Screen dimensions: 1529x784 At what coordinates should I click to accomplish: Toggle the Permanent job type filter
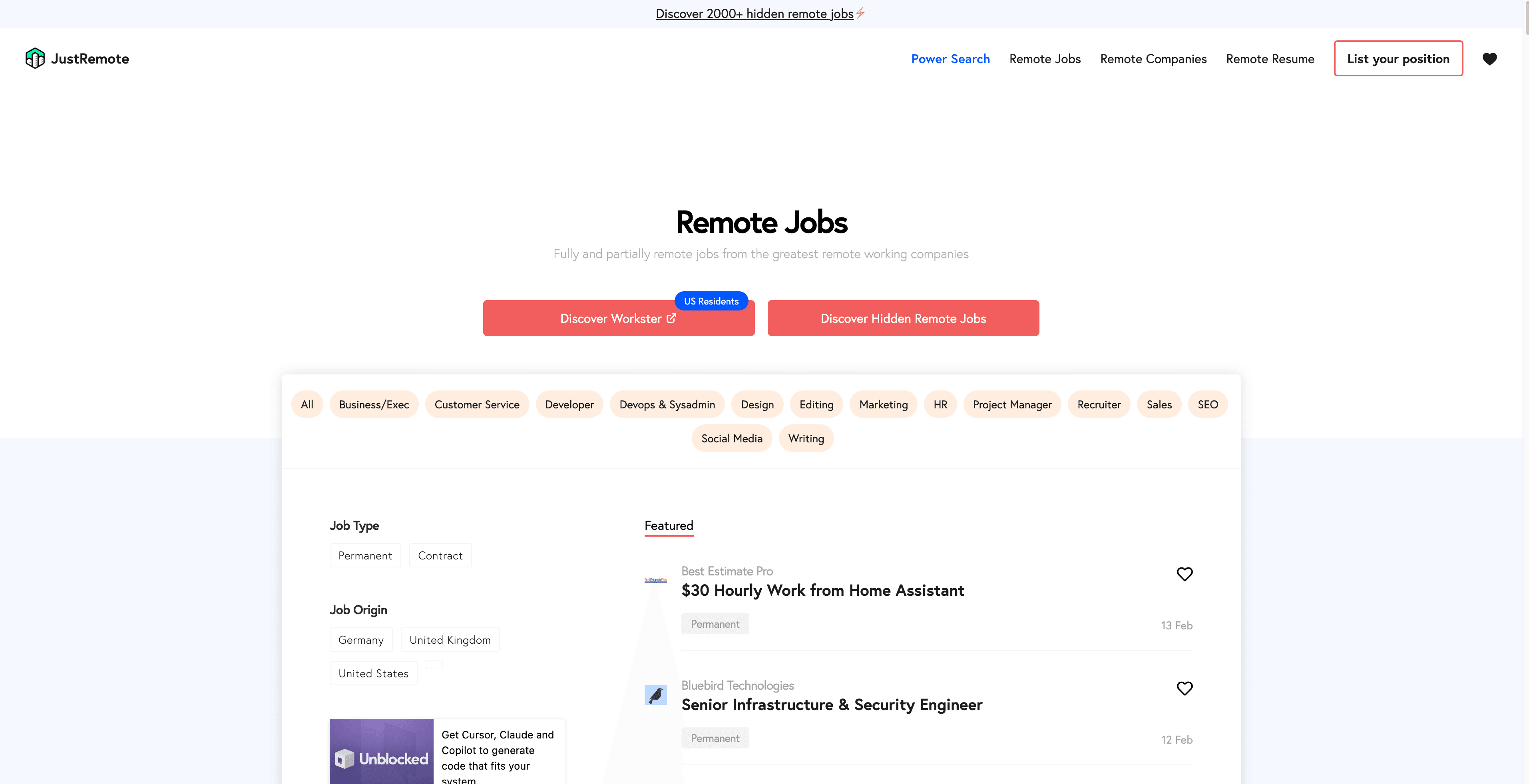(x=365, y=555)
